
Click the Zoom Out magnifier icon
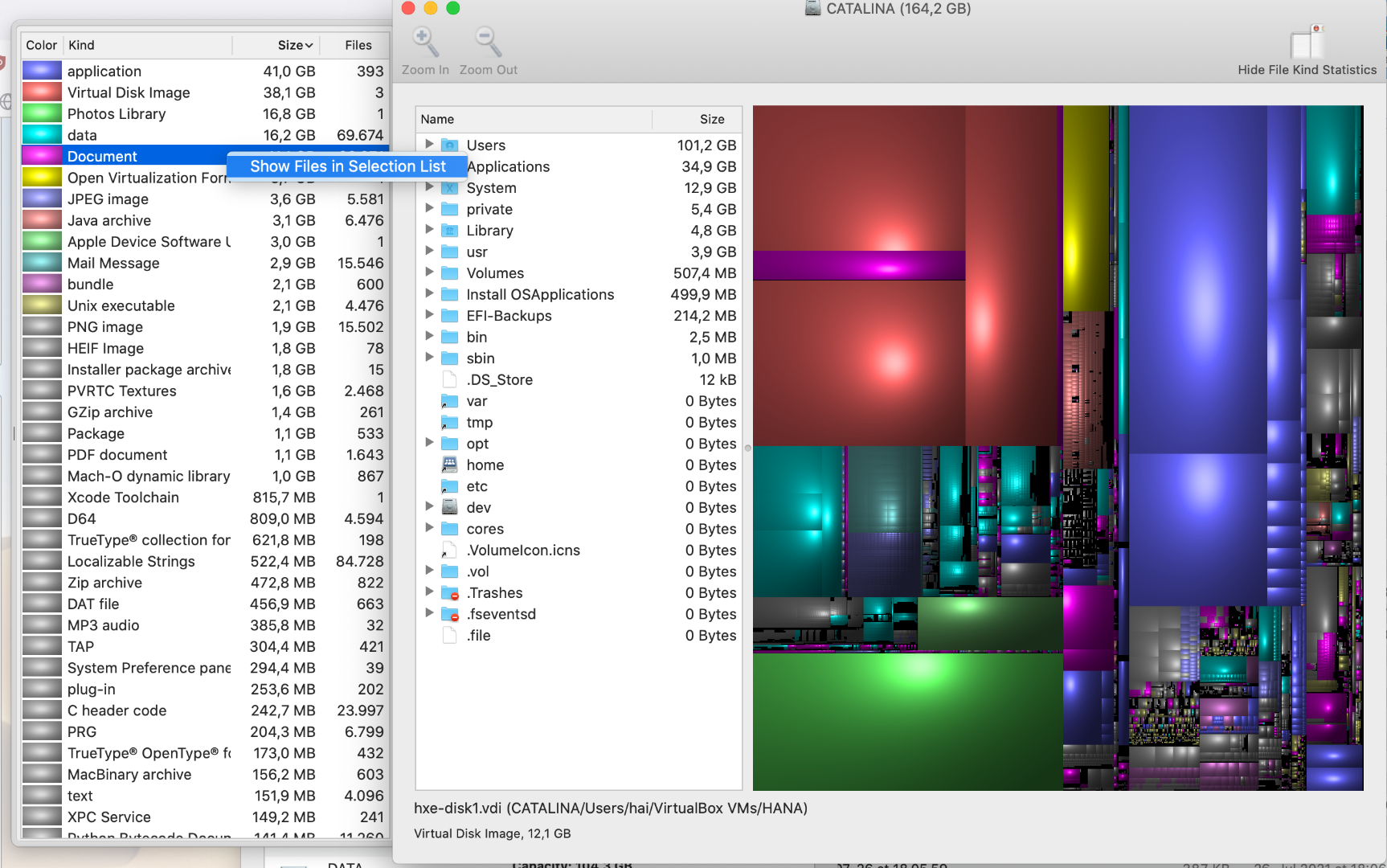point(487,42)
